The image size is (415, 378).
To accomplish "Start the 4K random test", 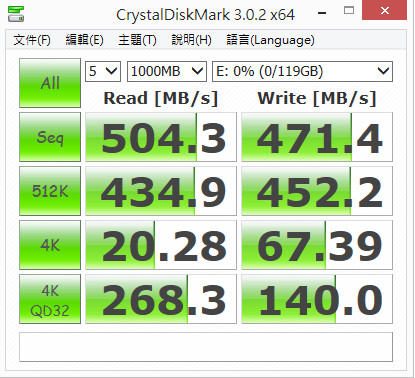I will [50, 245].
